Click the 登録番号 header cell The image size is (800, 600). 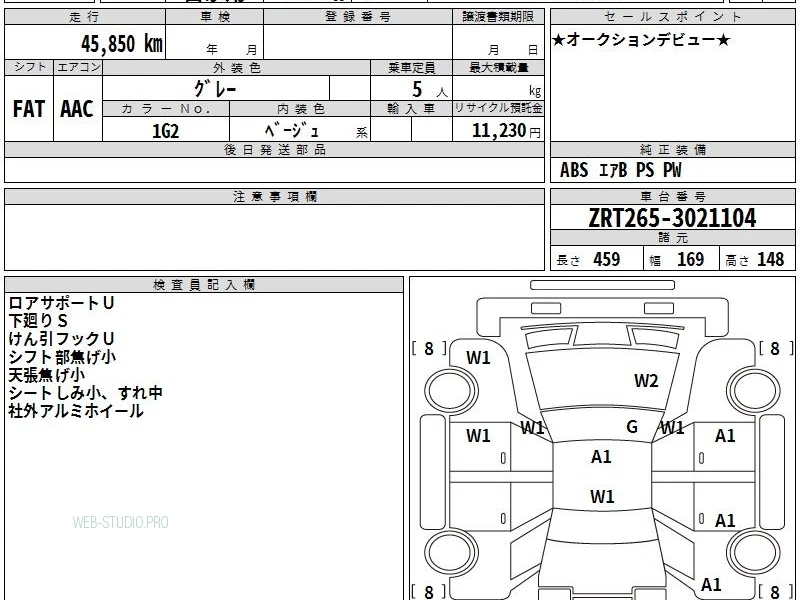click(358, 17)
